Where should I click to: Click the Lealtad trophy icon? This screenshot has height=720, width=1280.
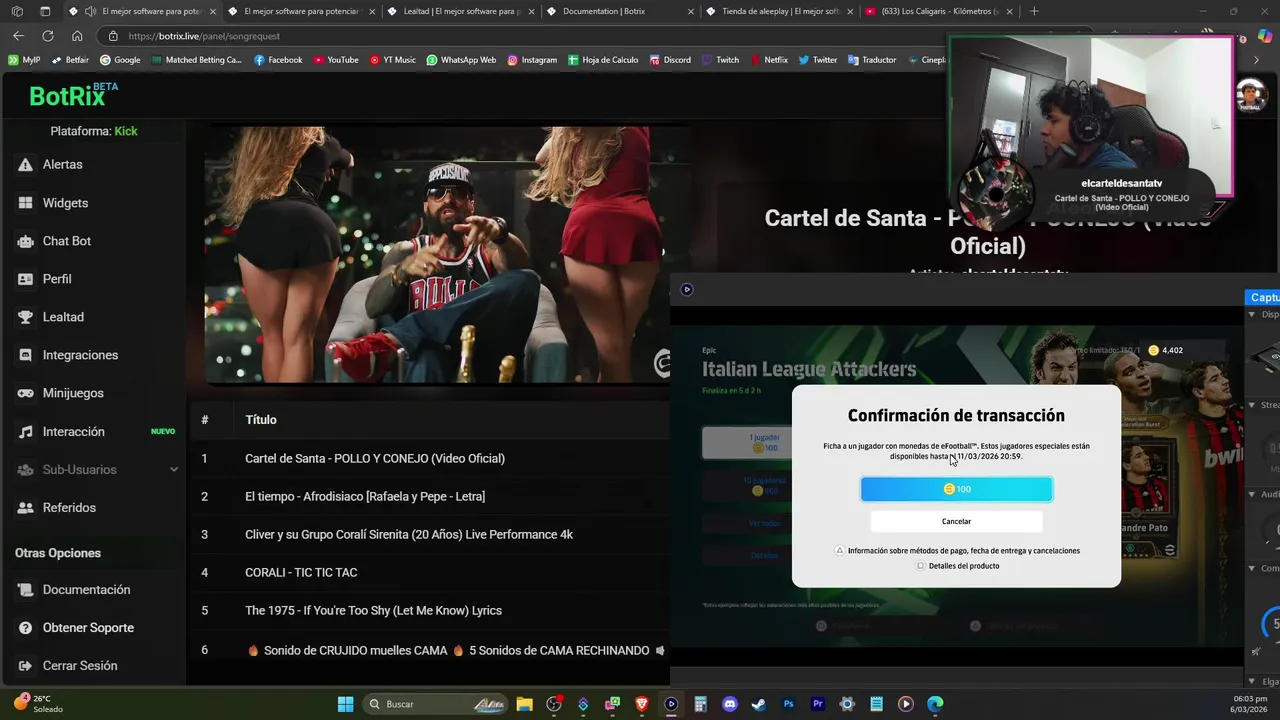(x=25, y=317)
